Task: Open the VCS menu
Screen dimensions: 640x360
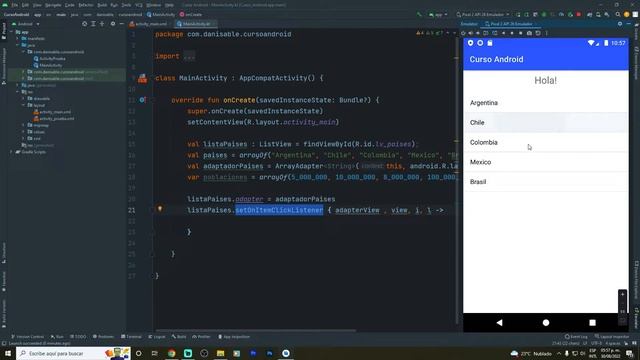Action: tap(139, 5)
